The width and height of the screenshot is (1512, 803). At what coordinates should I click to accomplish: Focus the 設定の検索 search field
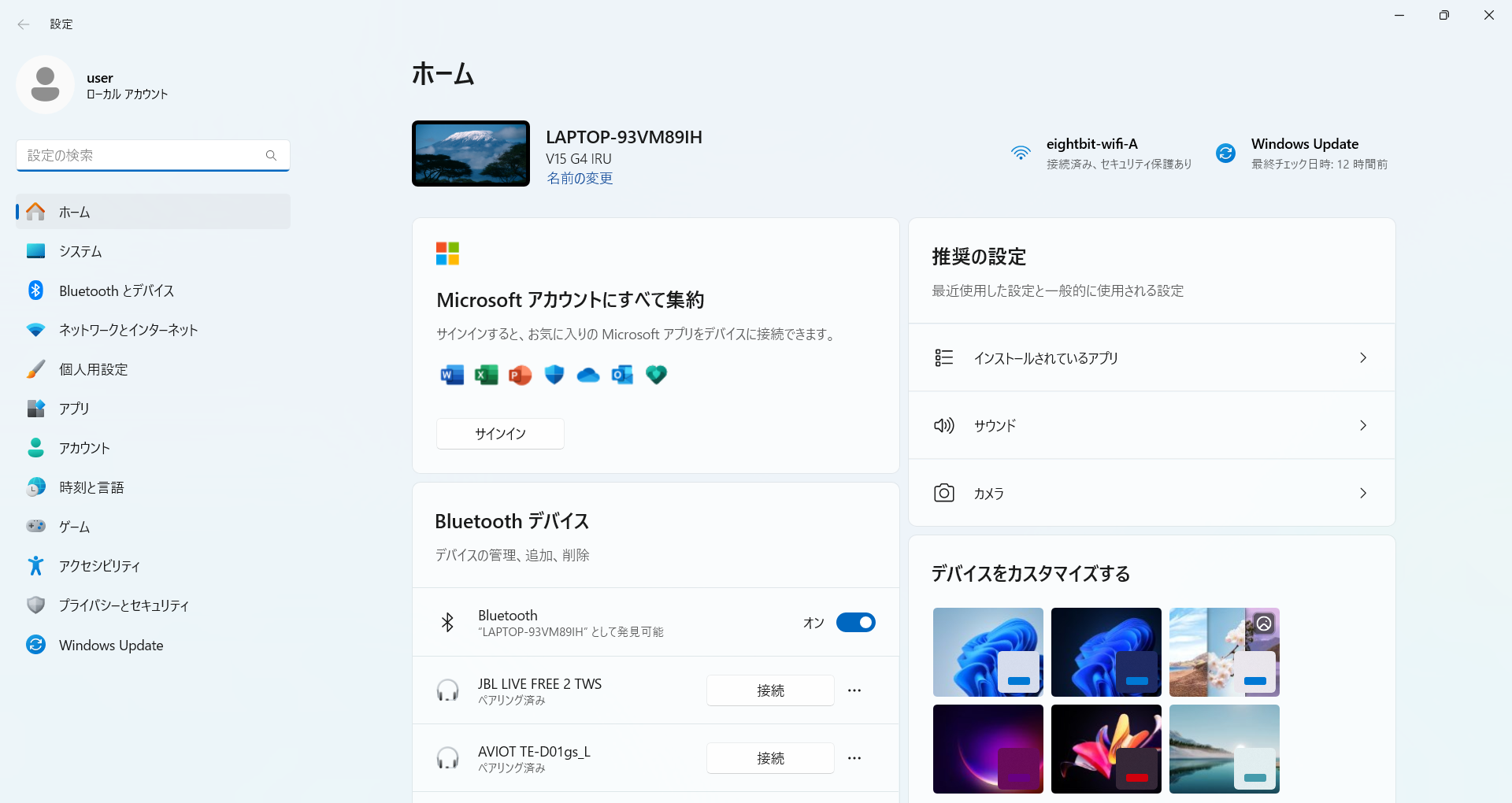(x=153, y=155)
